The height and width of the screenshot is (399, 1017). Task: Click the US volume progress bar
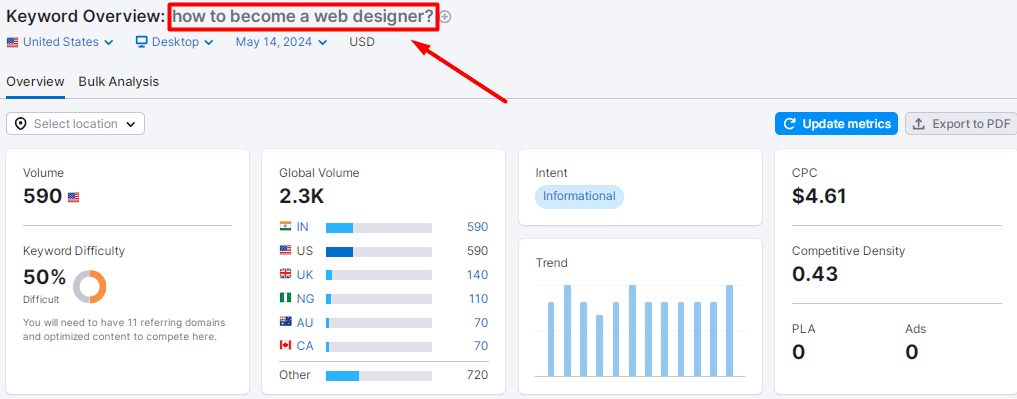click(379, 251)
